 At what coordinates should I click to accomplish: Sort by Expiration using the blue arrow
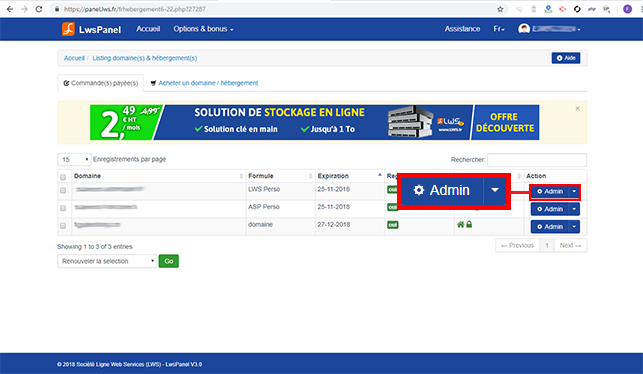point(380,175)
